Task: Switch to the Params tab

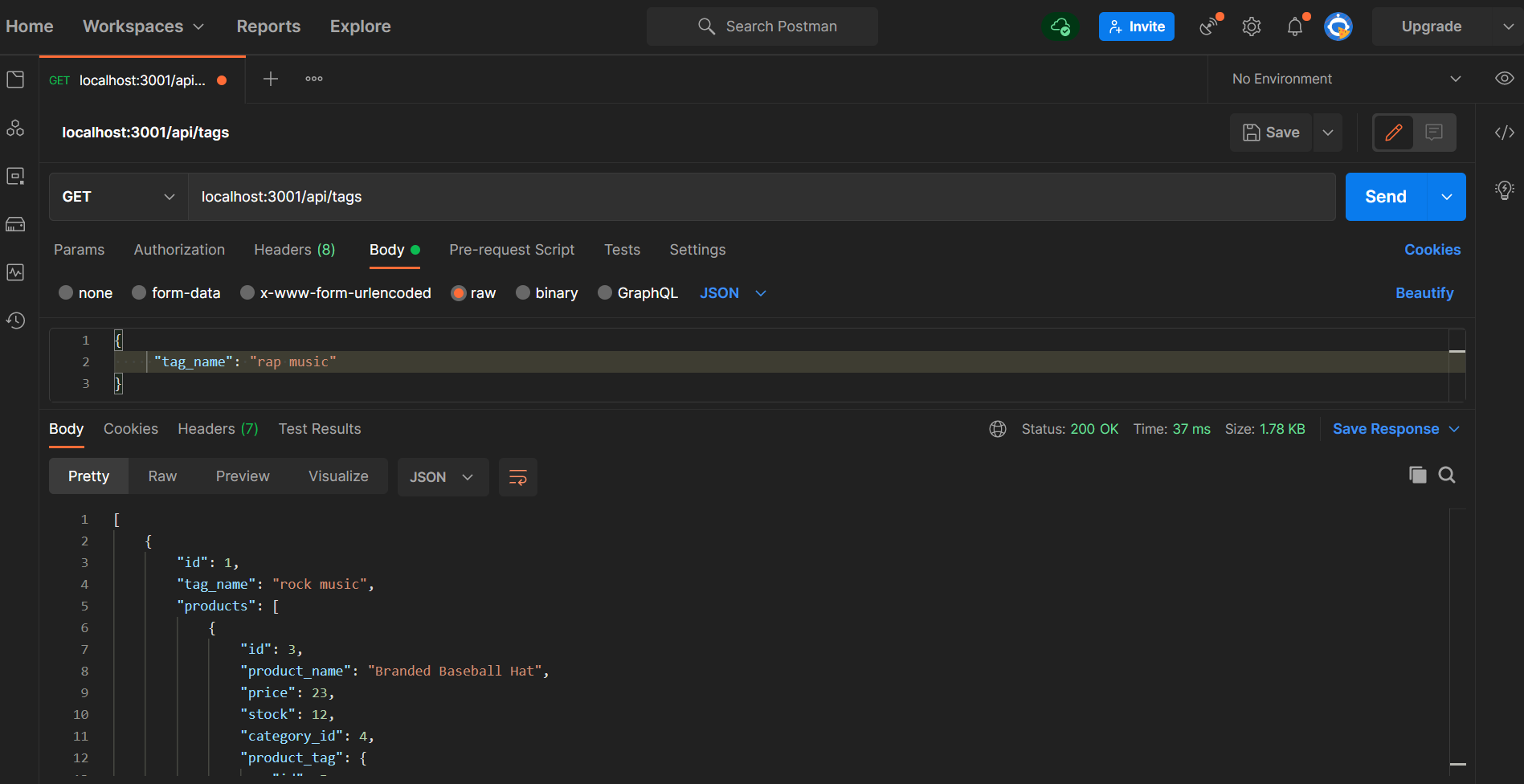Action: [x=79, y=250]
